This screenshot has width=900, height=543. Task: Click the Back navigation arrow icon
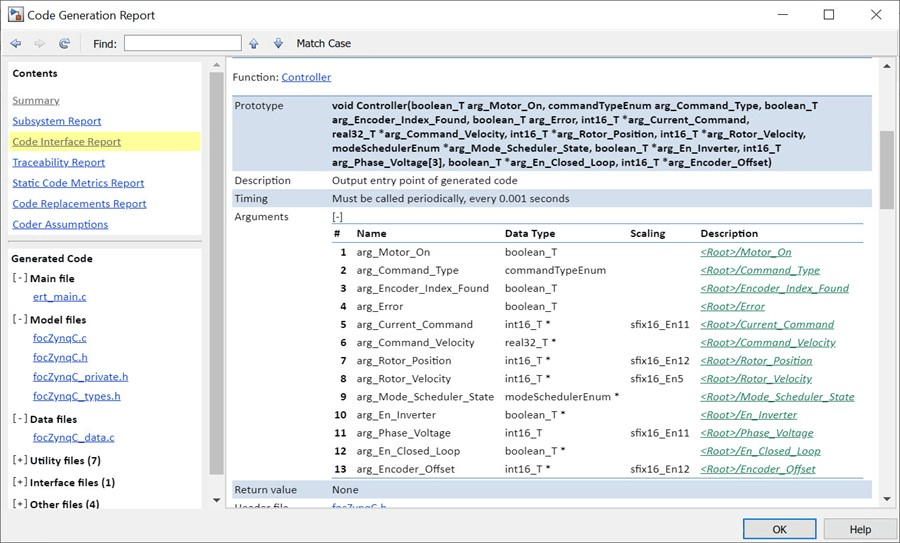point(16,44)
